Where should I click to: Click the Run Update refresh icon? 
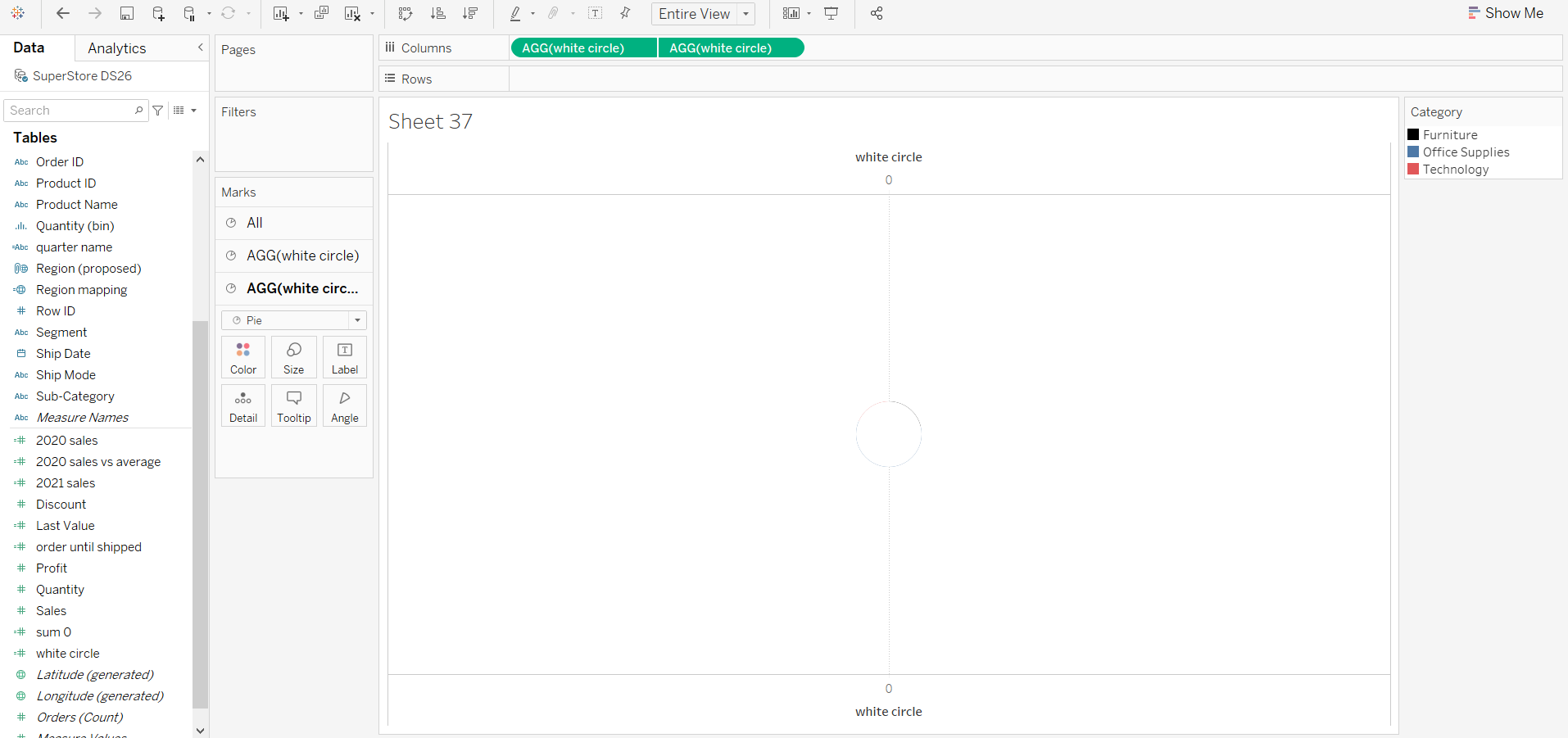(x=229, y=13)
